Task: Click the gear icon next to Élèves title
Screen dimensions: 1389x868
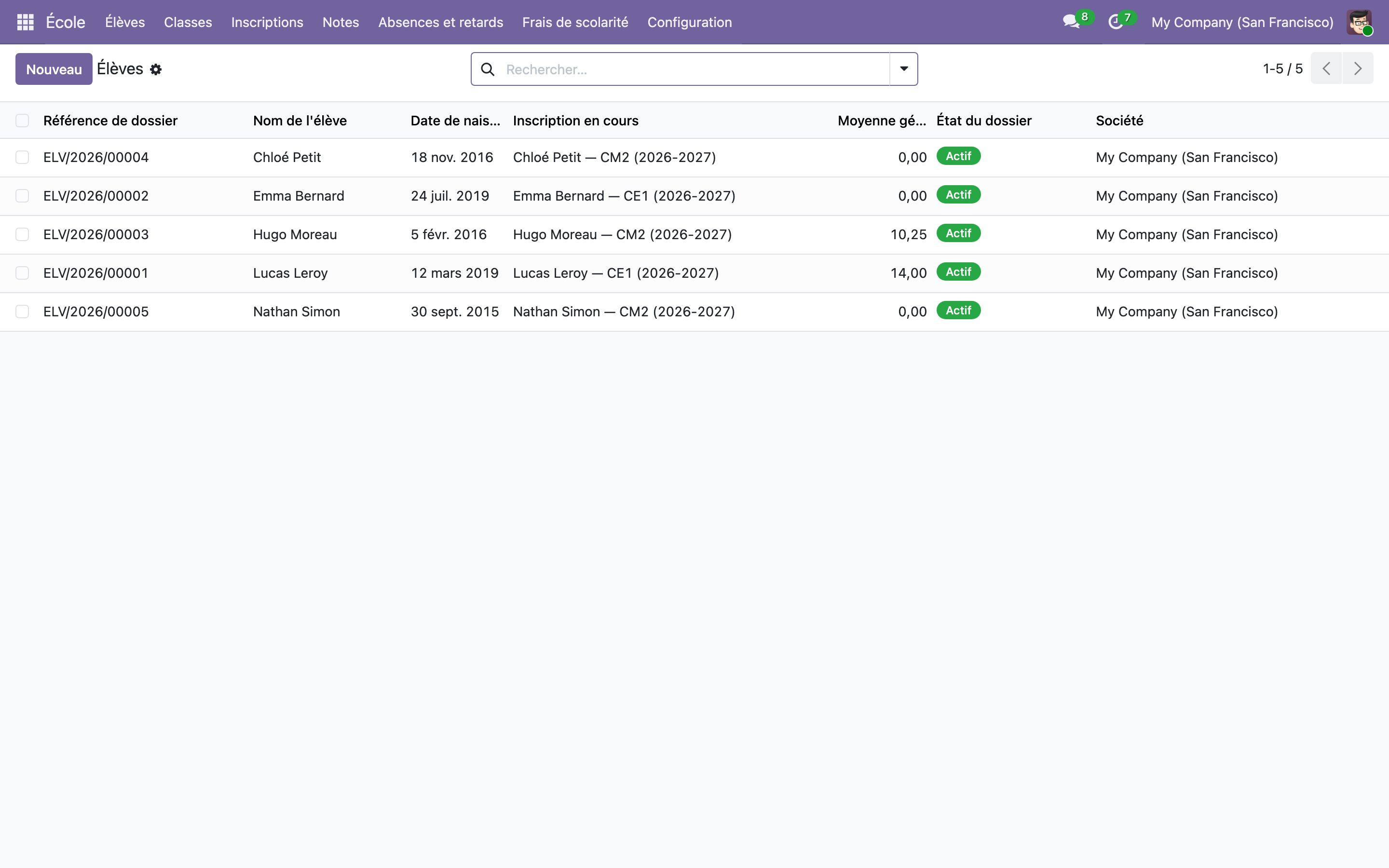Action: (156, 69)
